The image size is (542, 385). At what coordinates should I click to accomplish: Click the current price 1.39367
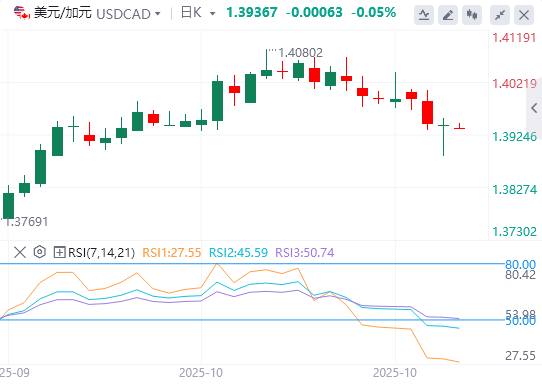252,13
